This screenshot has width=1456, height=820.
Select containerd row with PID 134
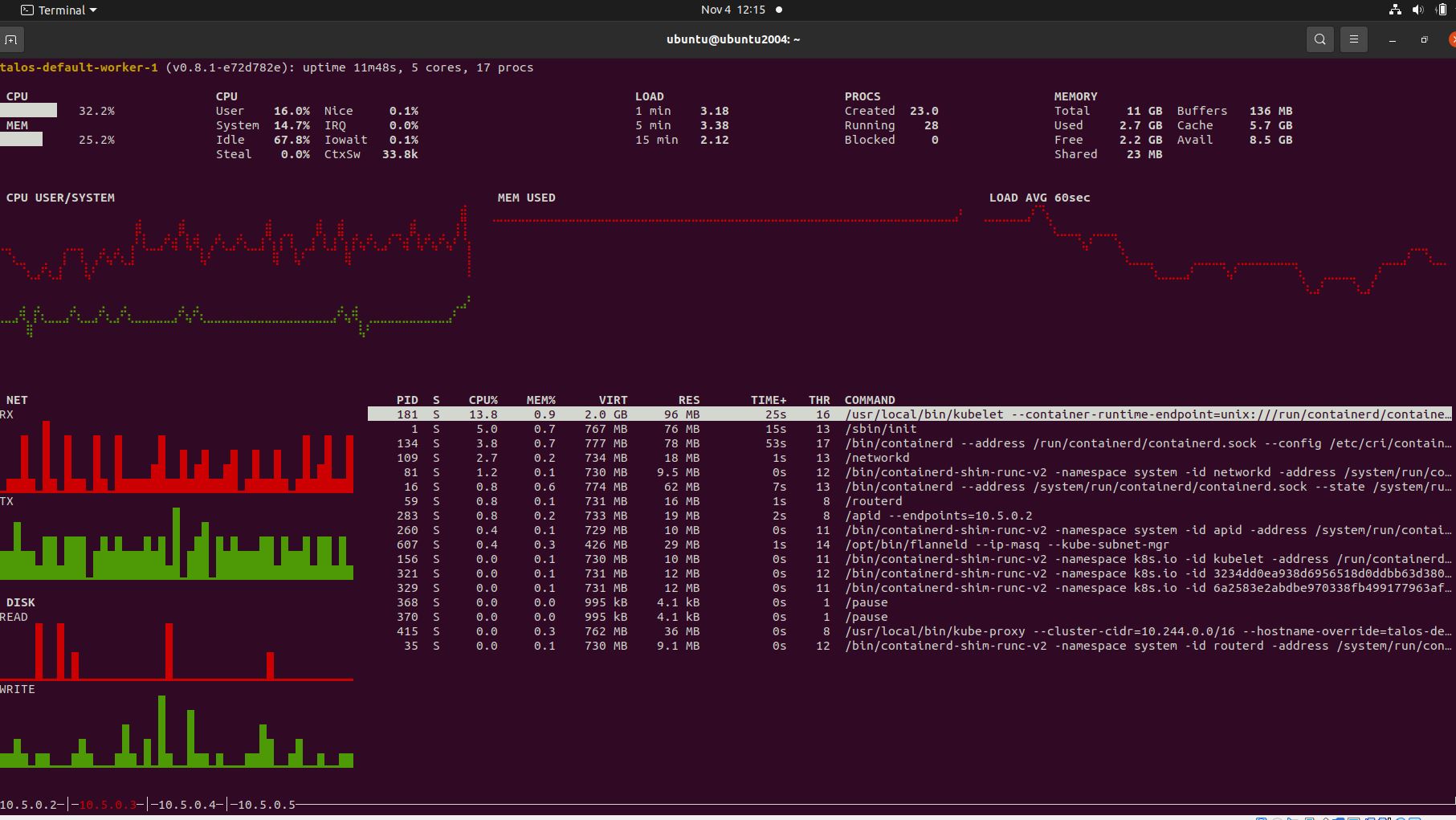point(910,443)
